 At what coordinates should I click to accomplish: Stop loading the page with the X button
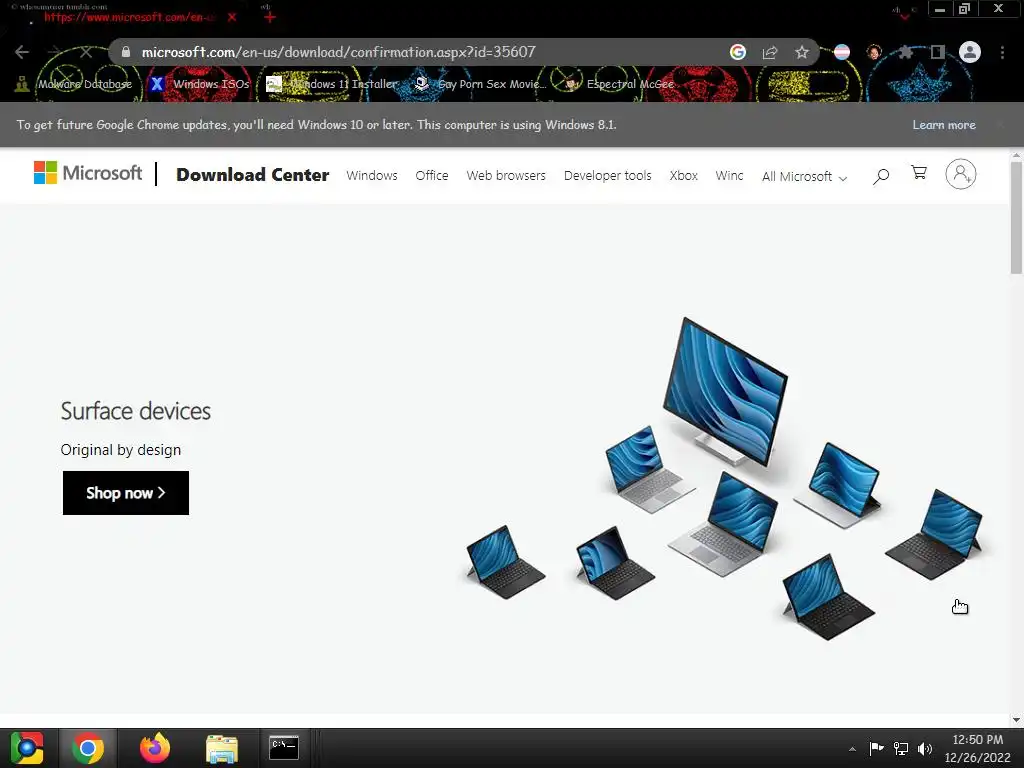point(86,52)
